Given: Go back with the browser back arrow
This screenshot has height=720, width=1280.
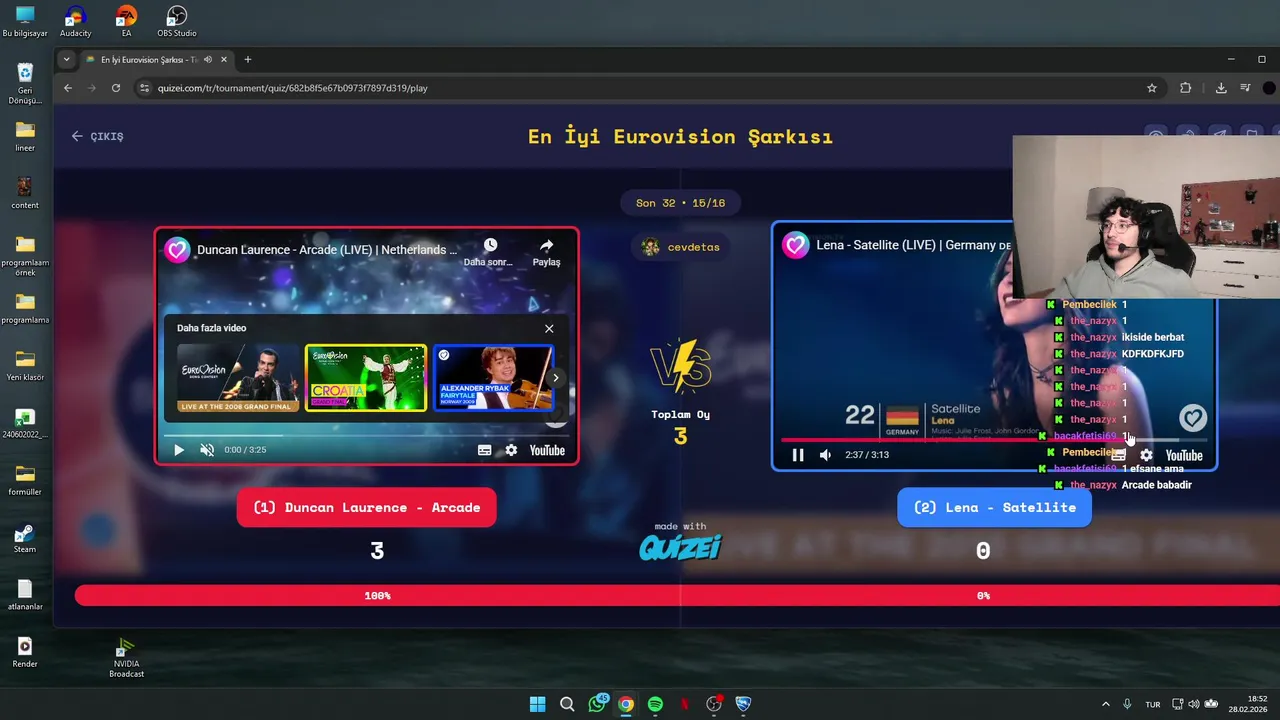Looking at the screenshot, I should tap(68, 88).
